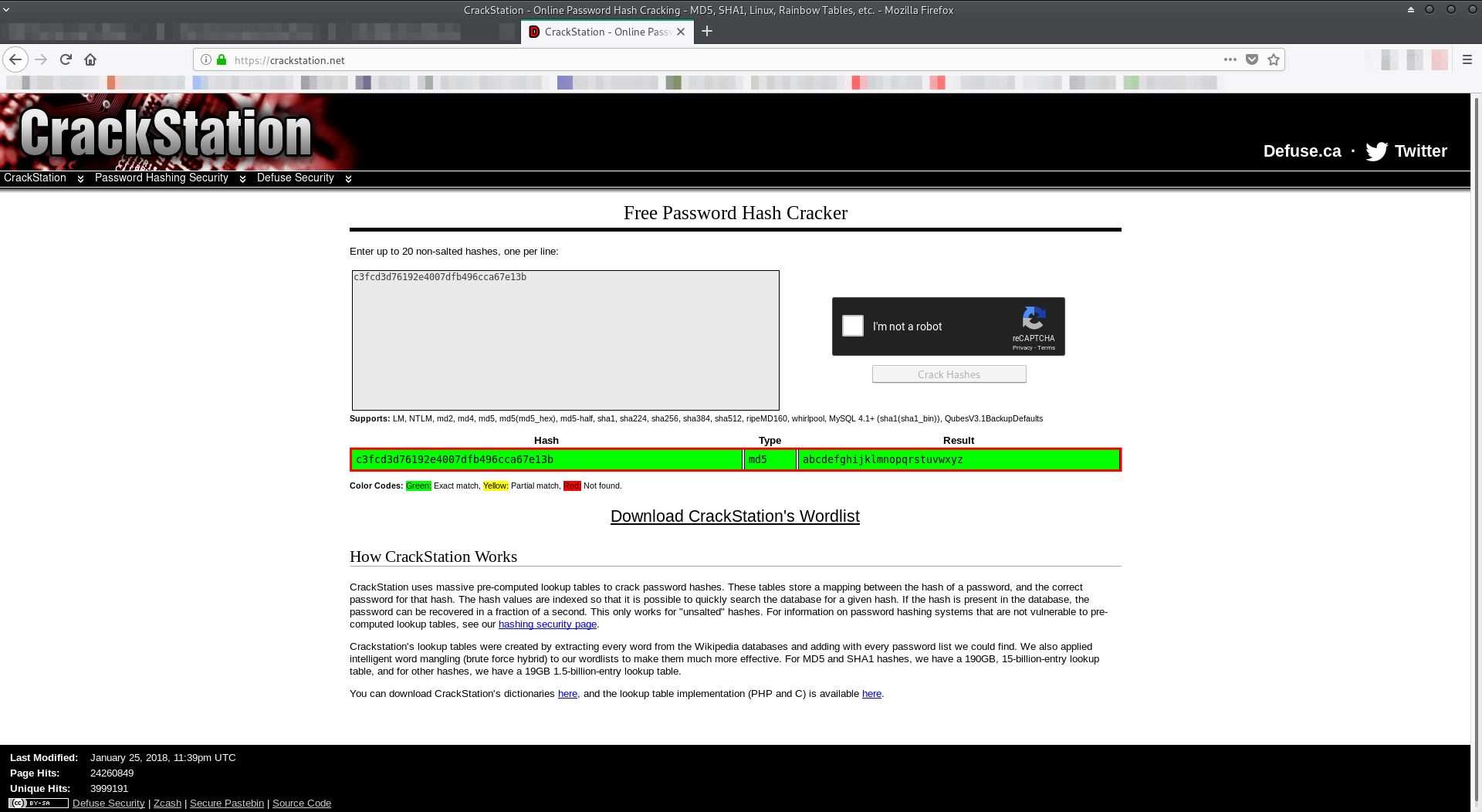This screenshot has width=1482, height=812.
Task: Visit the Defuse.ca header link
Action: (x=1302, y=151)
